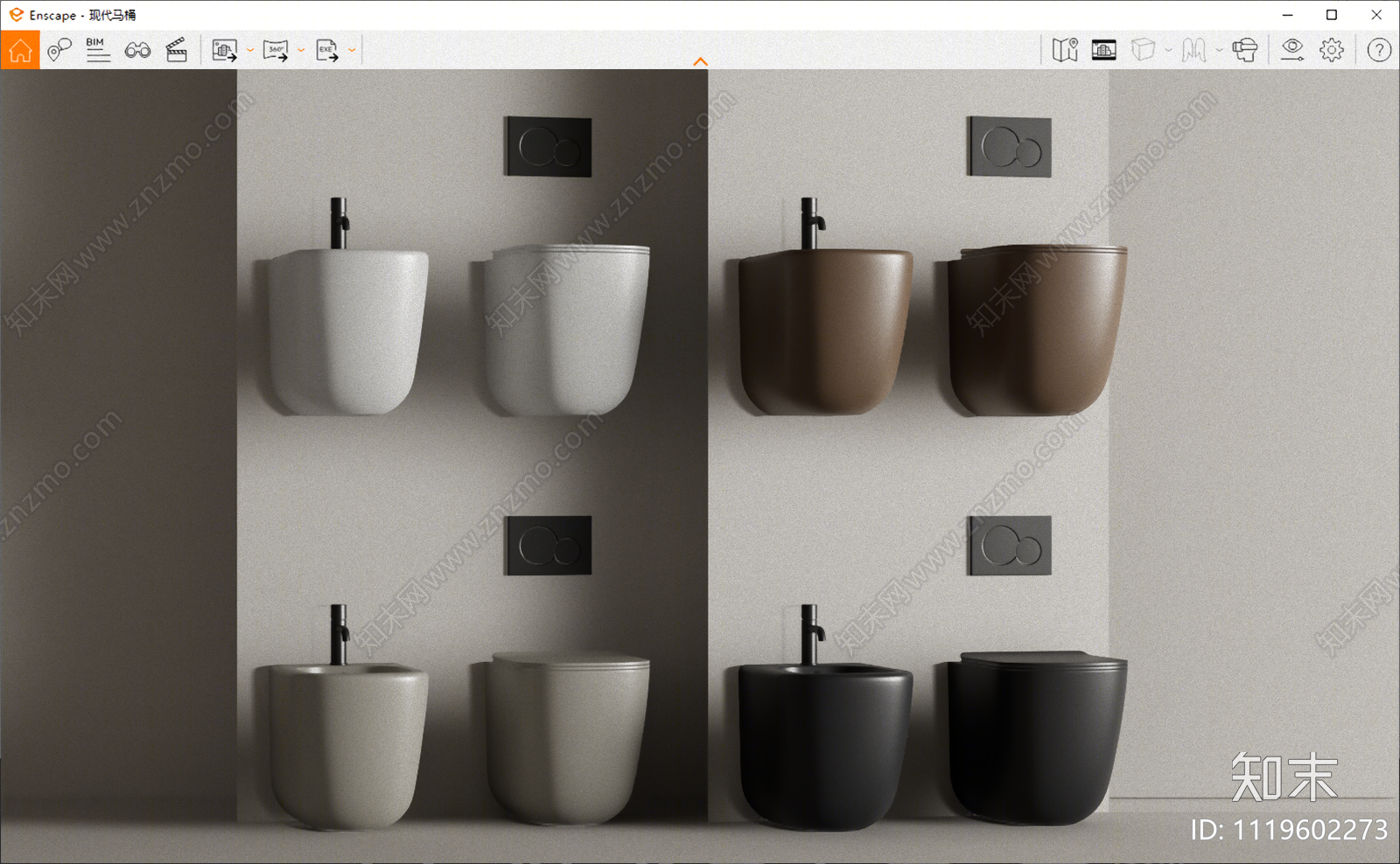Open the collaborative annotations pin icon
The width and height of the screenshot is (1400, 864).
[x=59, y=50]
